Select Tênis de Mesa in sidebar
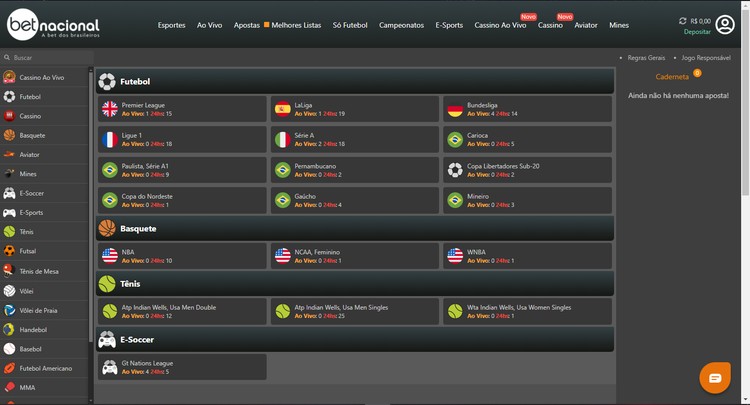 coord(44,271)
